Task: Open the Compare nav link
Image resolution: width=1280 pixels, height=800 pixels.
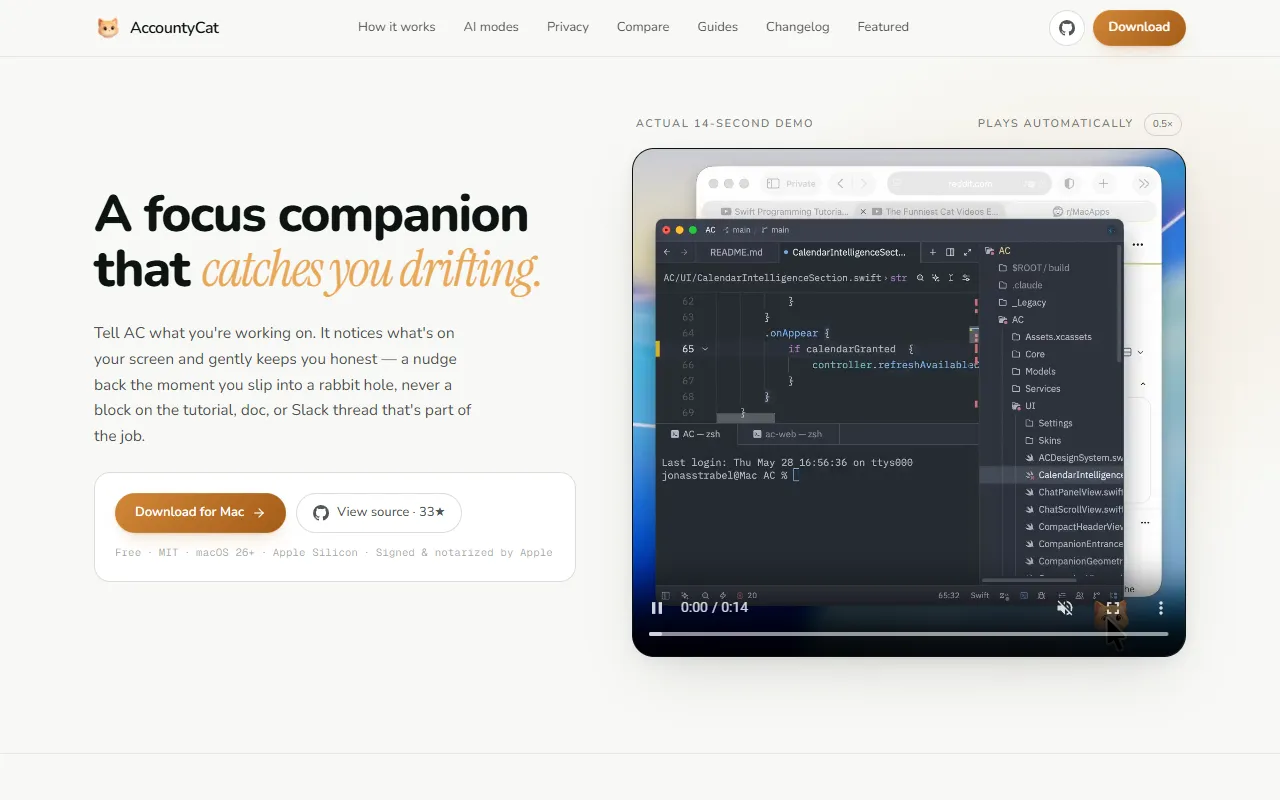Action: coord(643,27)
